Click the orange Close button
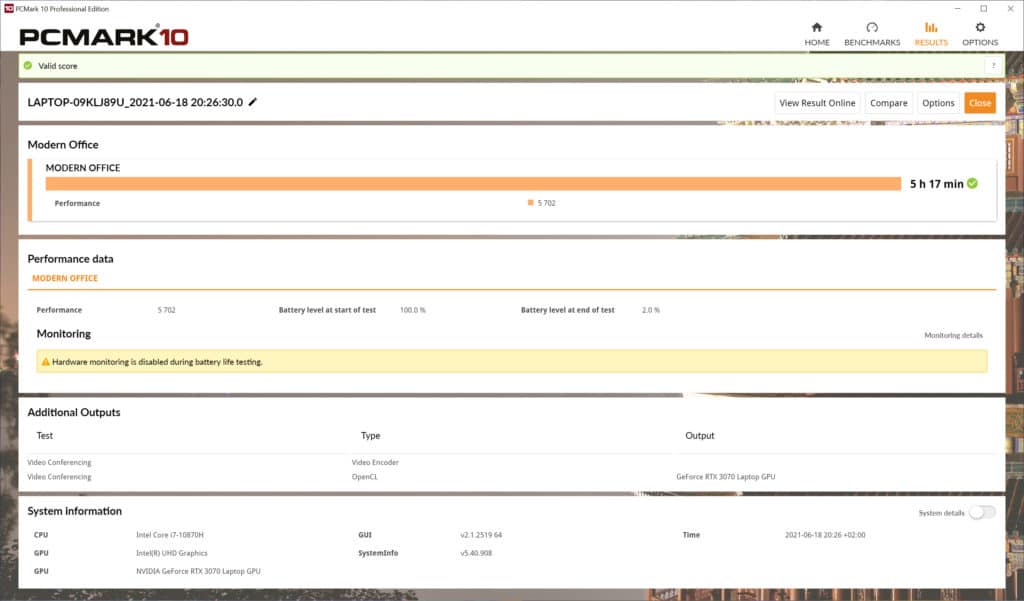1024x601 pixels. [980, 103]
